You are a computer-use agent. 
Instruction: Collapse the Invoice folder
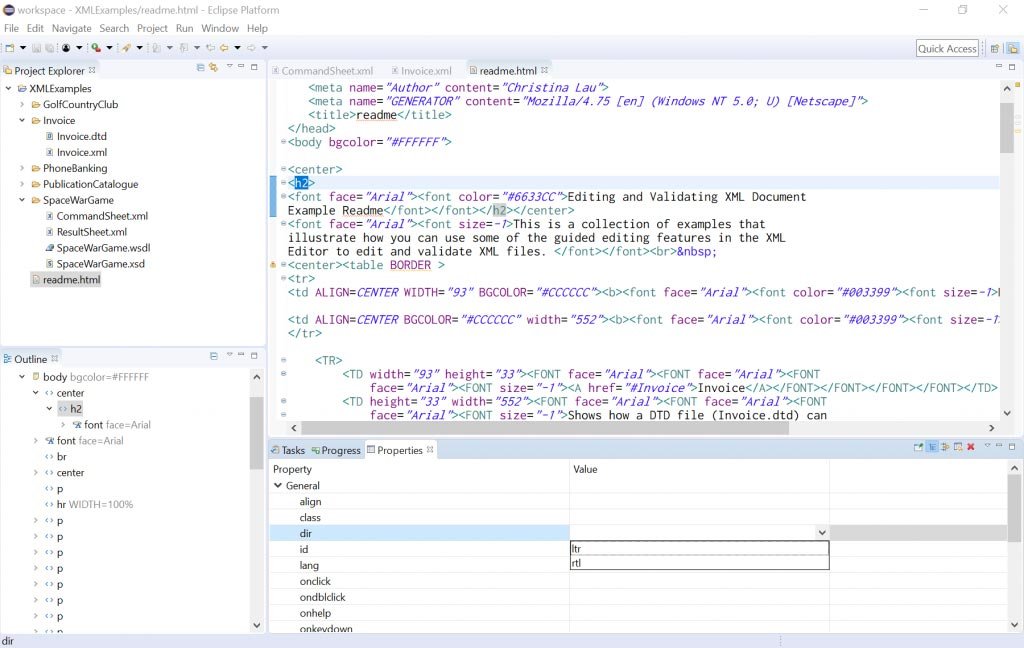click(22, 120)
